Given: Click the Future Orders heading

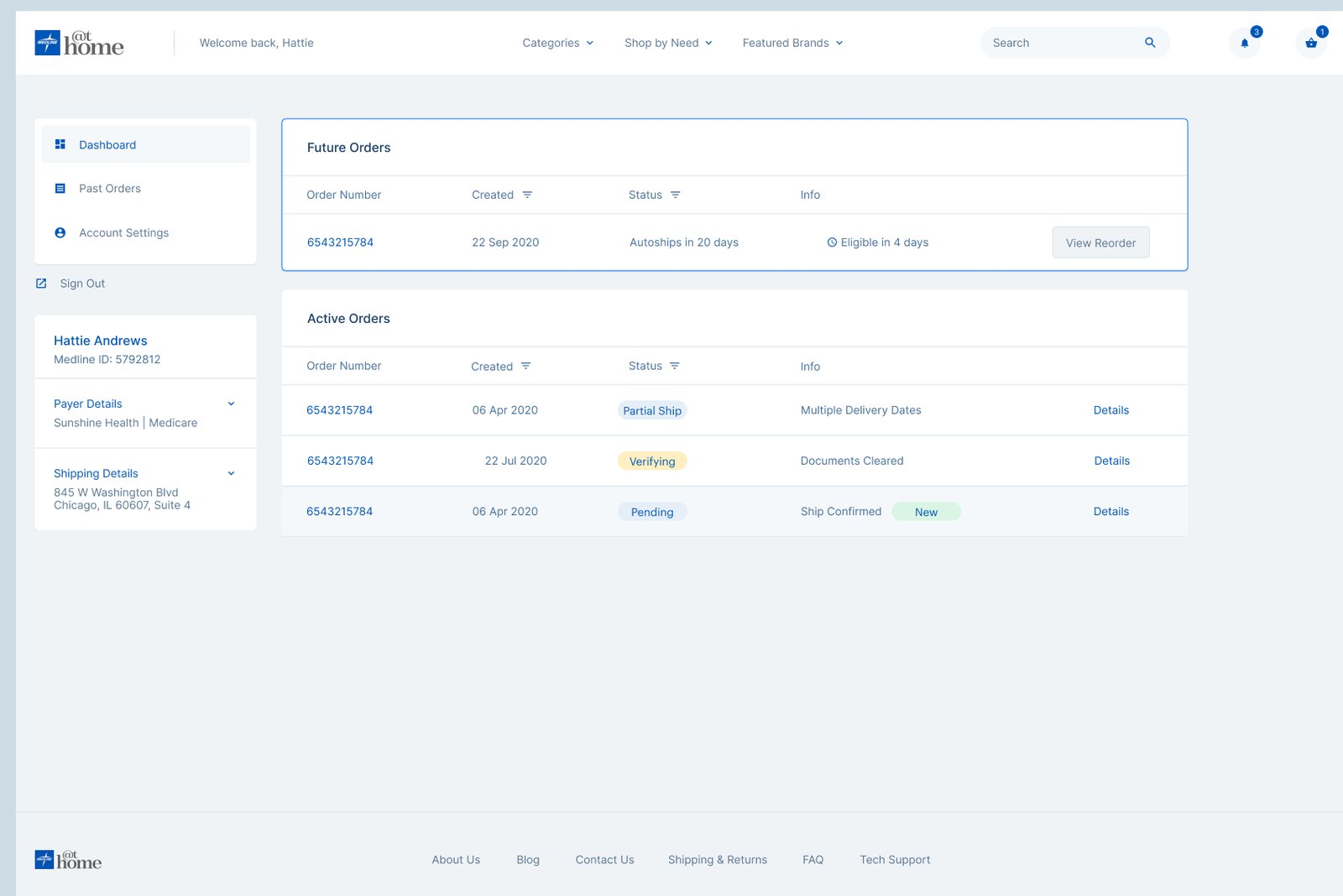Looking at the screenshot, I should click(348, 148).
